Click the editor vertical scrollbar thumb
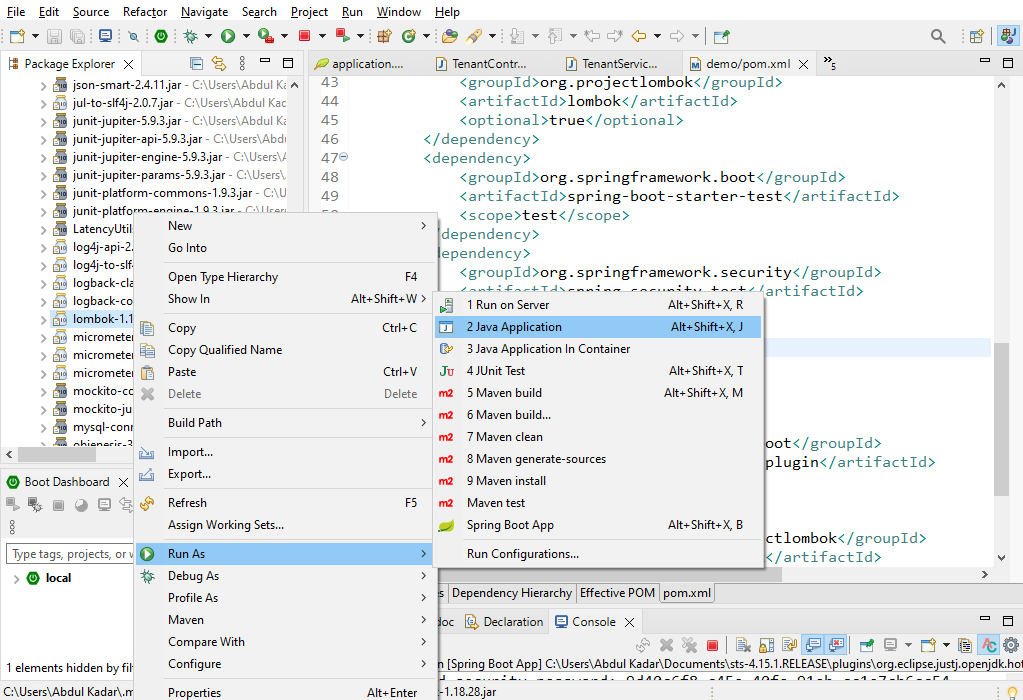1023x700 pixels. [x=1001, y=419]
